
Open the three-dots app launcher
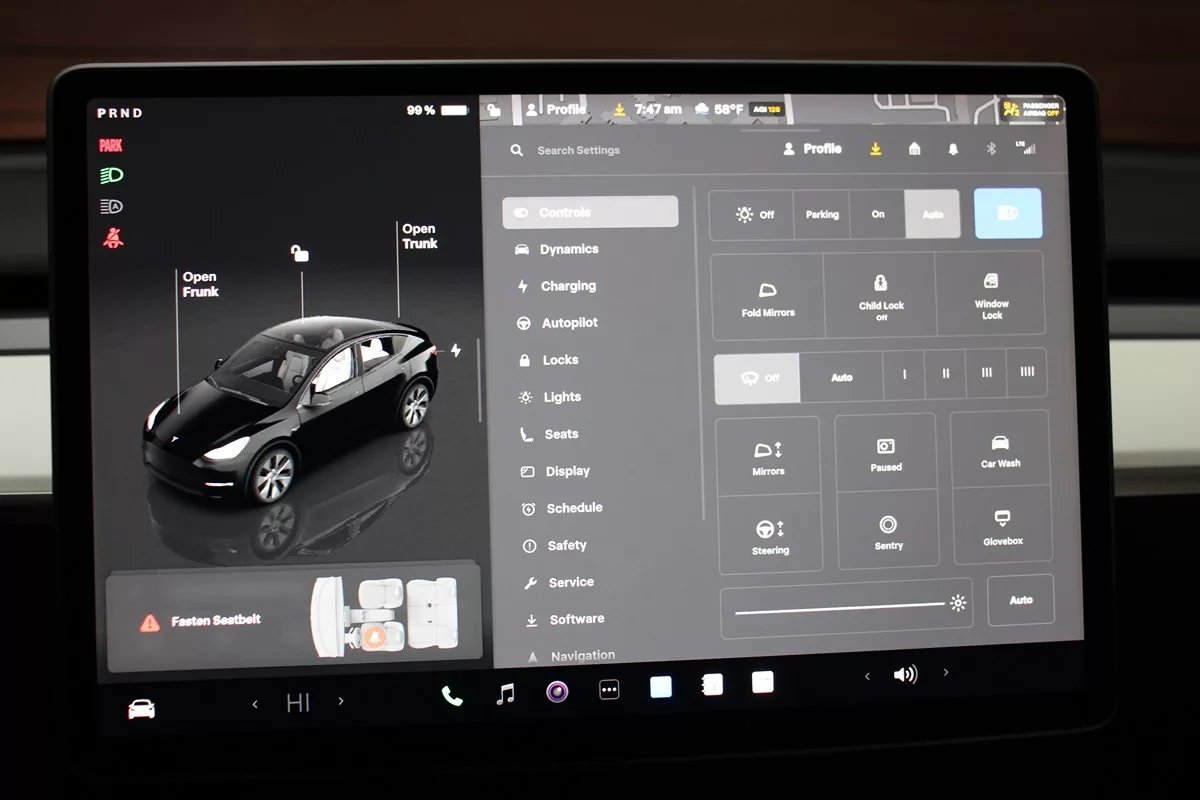(609, 690)
